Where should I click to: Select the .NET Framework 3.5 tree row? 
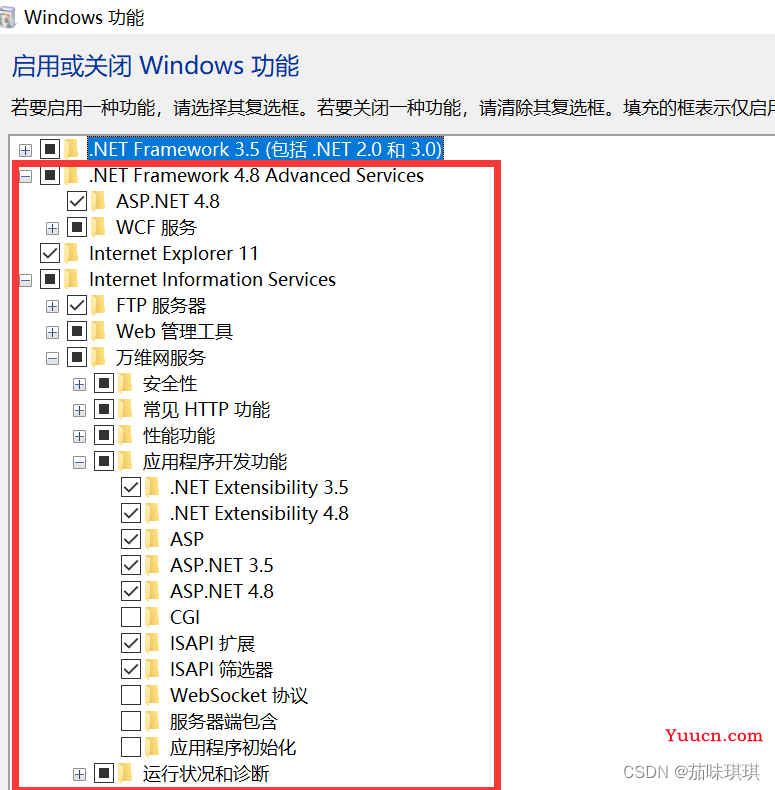tap(265, 149)
